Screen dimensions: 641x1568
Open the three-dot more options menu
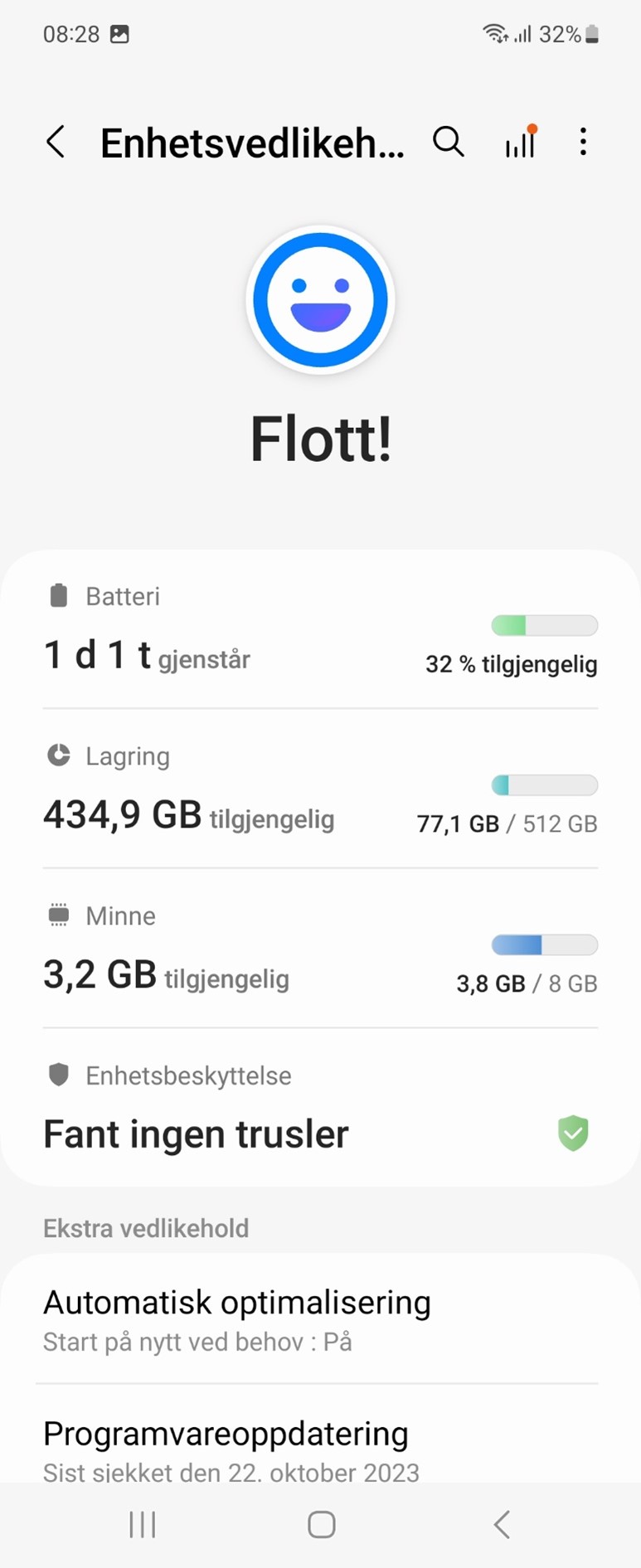(x=583, y=143)
